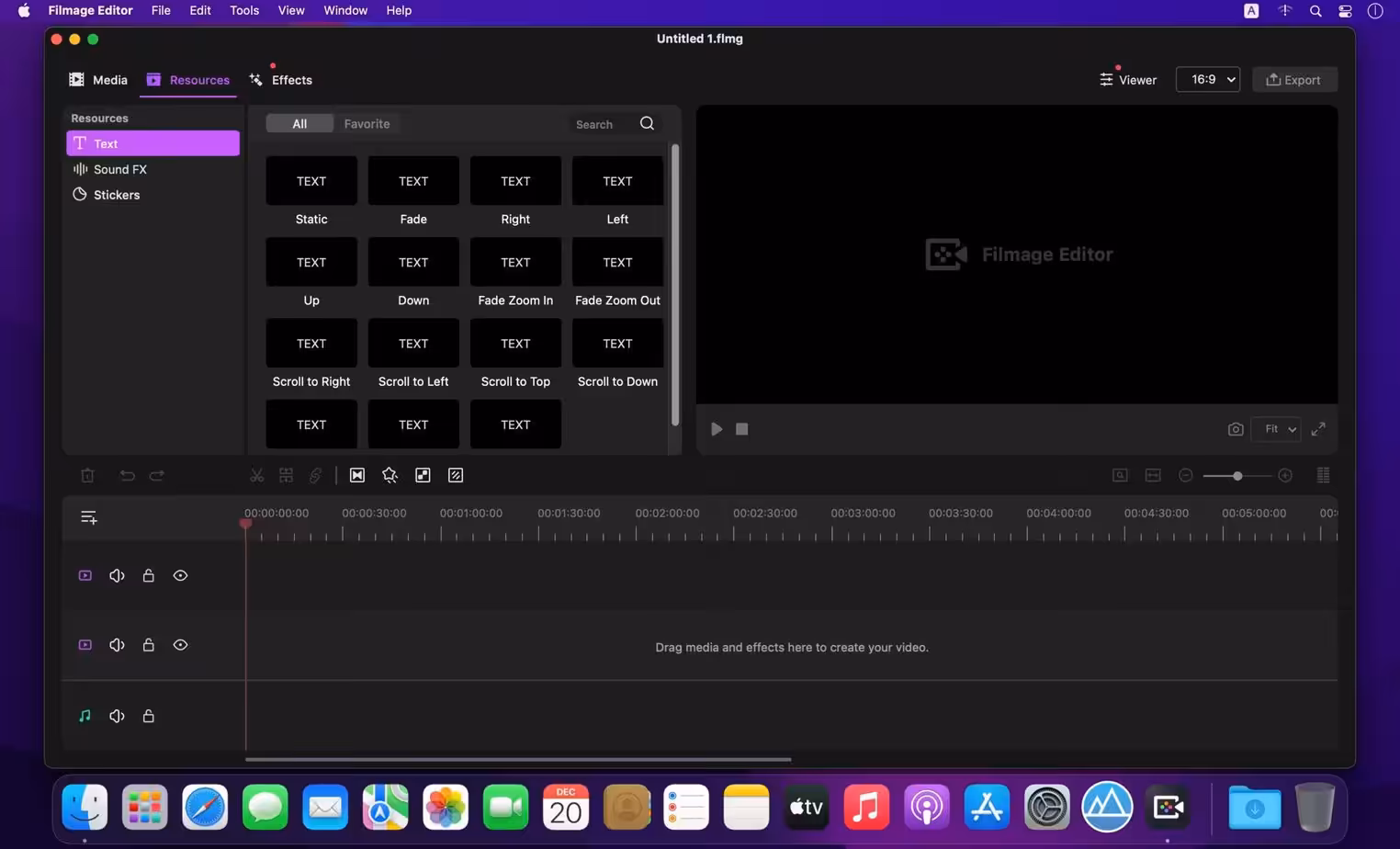The width and height of the screenshot is (1400, 849).
Task: Click the Export button
Action: [1294, 80]
